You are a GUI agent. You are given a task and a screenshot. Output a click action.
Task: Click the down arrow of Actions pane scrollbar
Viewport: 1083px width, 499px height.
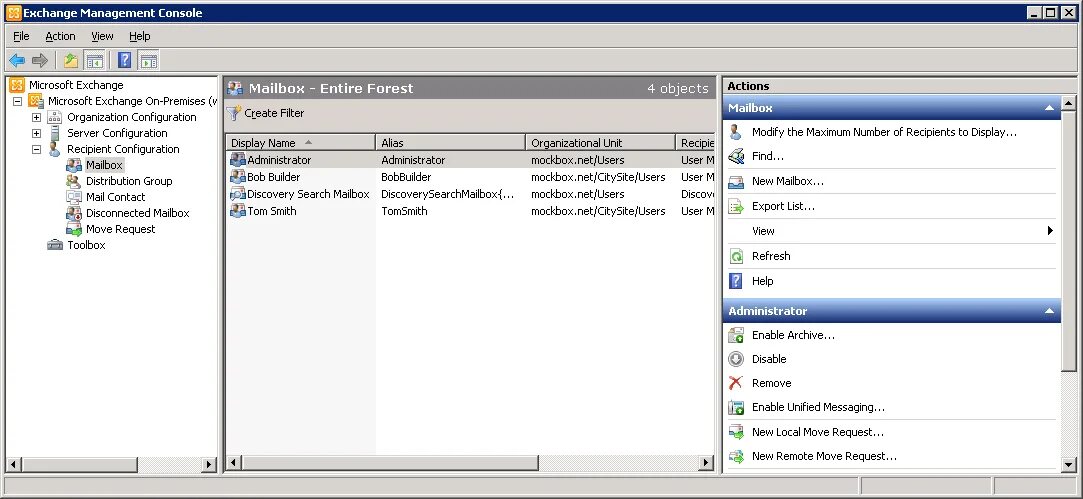1068,464
